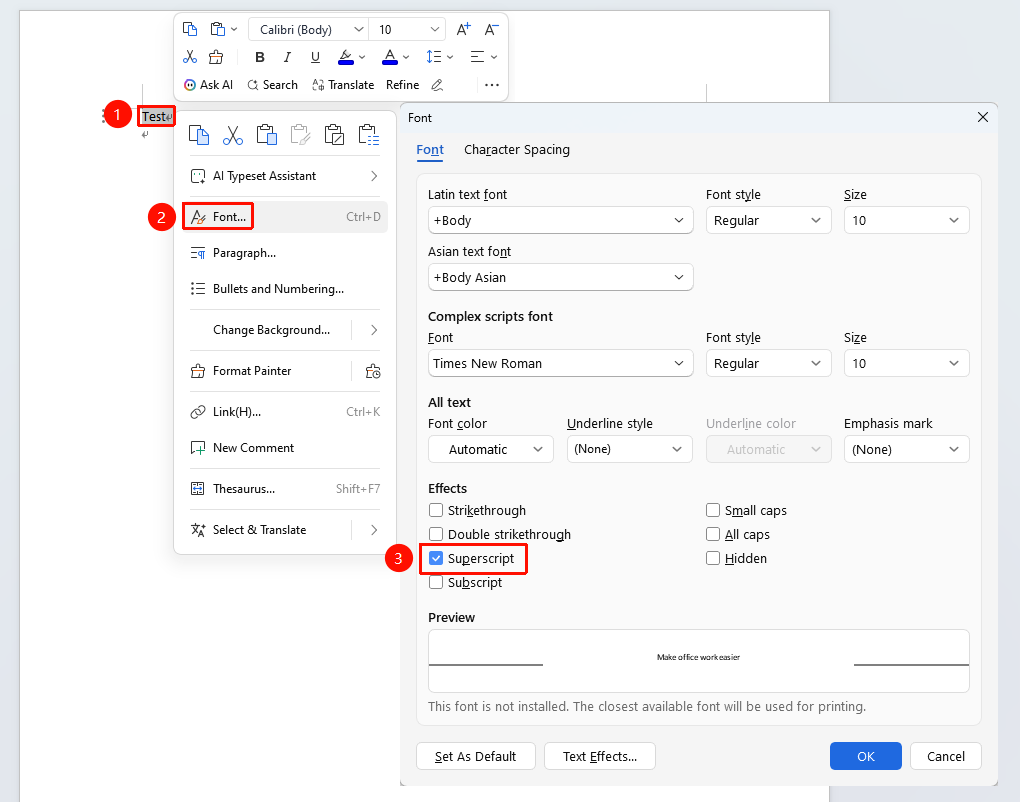This screenshot has width=1020, height=802.
Task: Apply the blue font color button in the mini toolbar
Action: tap(390, 57)
